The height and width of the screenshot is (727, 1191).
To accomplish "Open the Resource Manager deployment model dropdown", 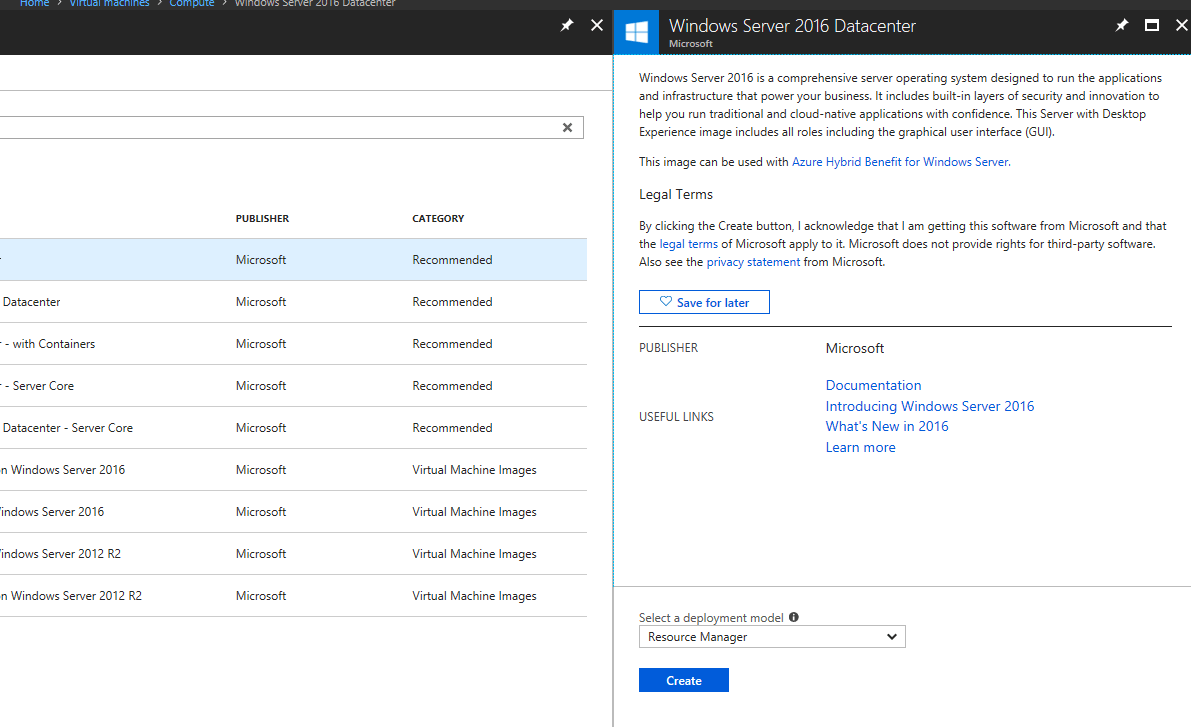I will tap(772, 637).
